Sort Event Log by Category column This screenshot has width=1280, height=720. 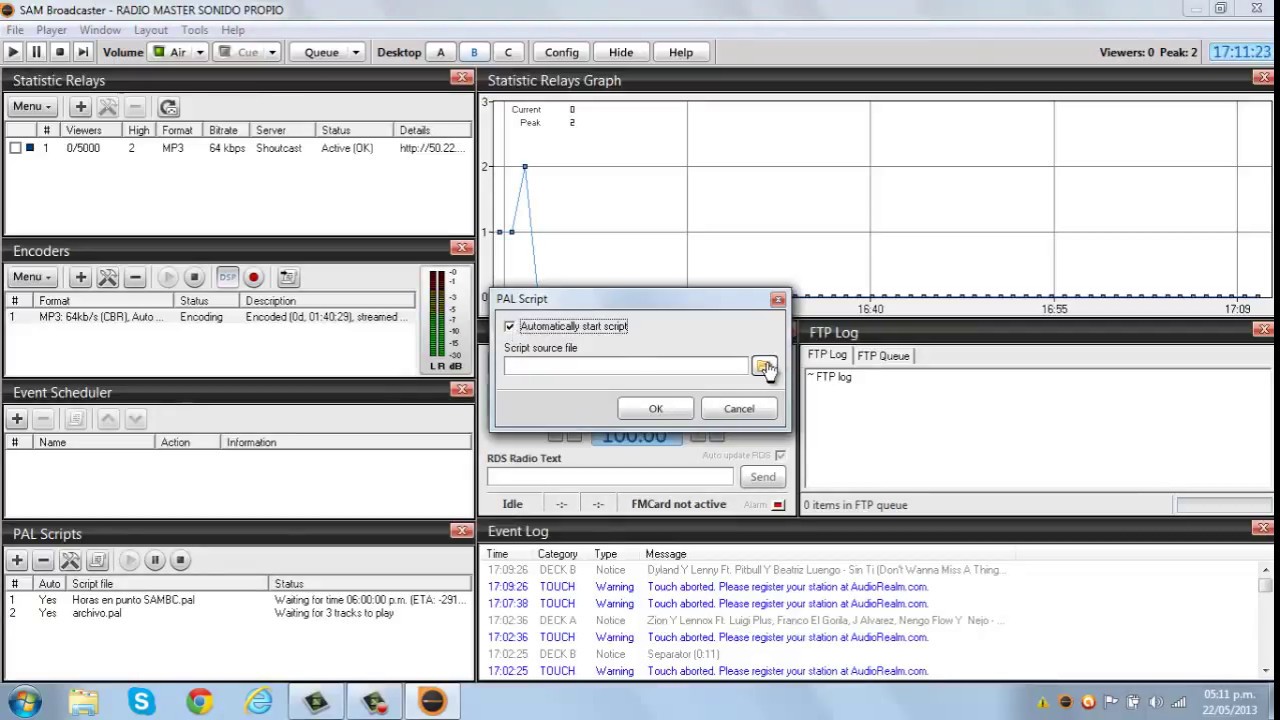557,554
